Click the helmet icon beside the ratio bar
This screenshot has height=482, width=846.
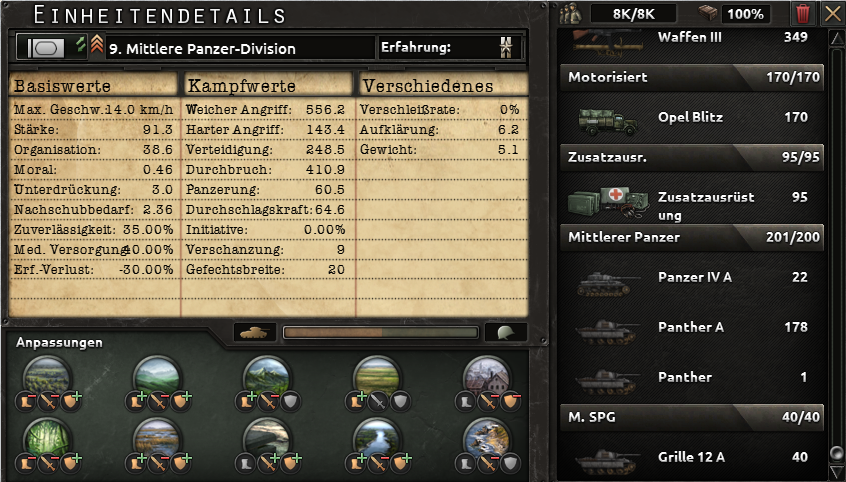506,332
